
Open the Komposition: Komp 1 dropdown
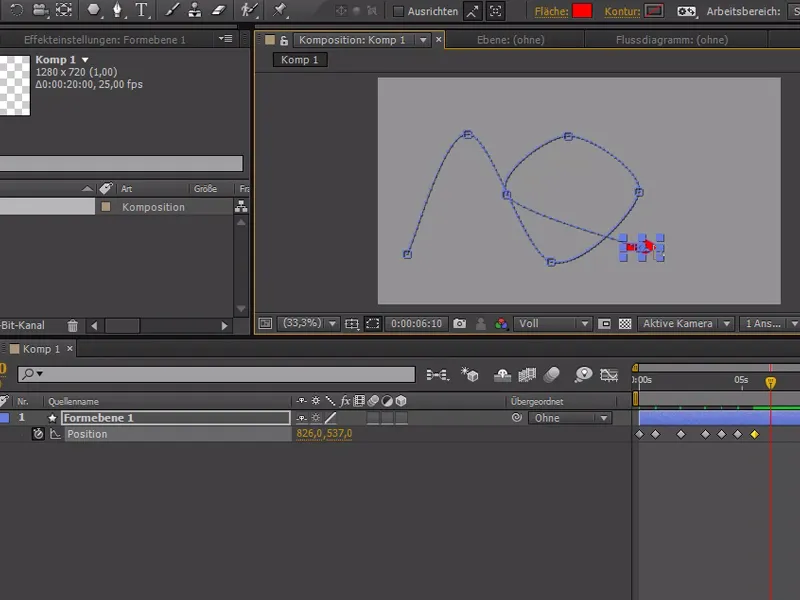tap(423, 40)
